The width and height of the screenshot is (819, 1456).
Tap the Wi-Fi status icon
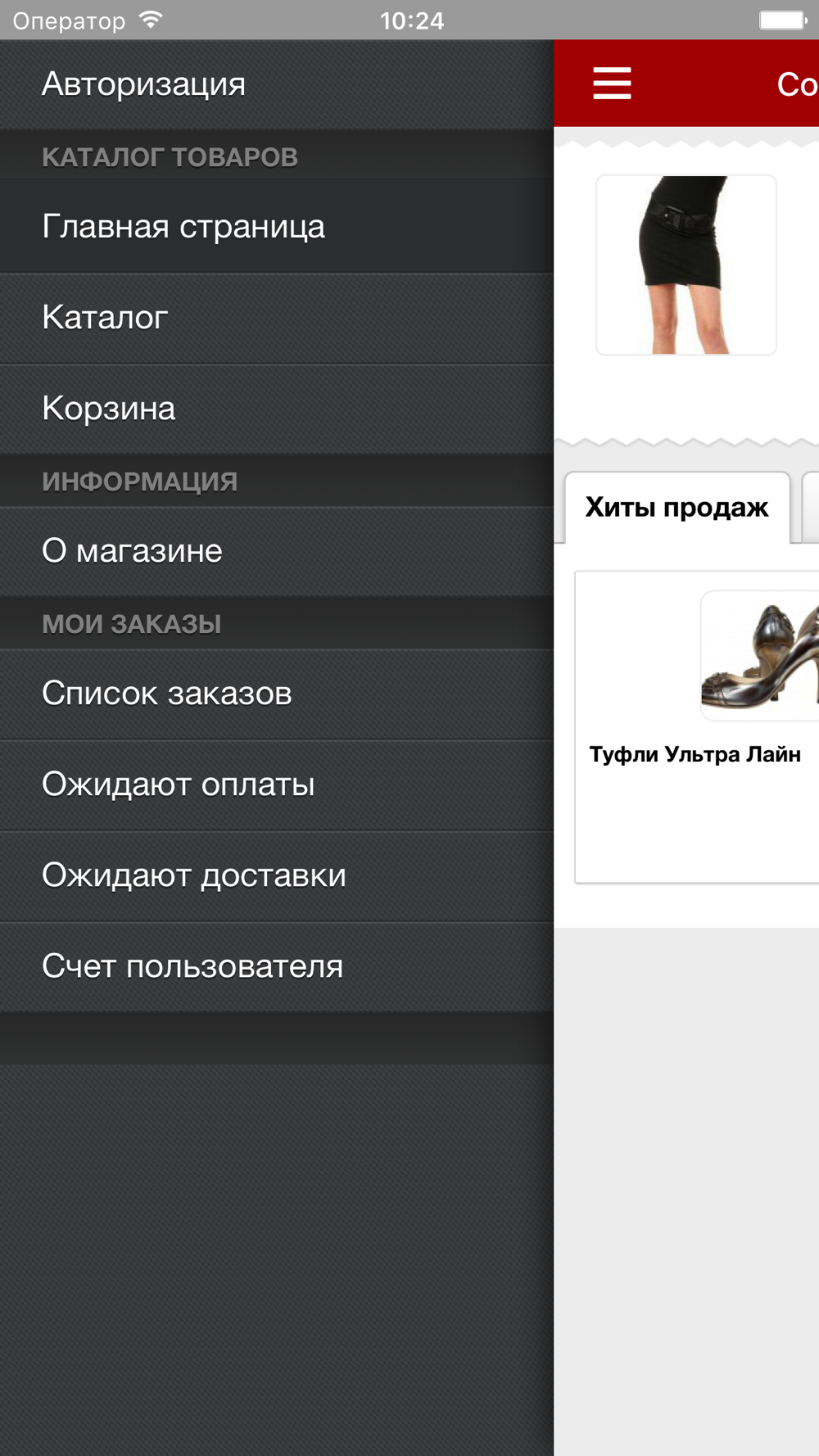(151, 20)
